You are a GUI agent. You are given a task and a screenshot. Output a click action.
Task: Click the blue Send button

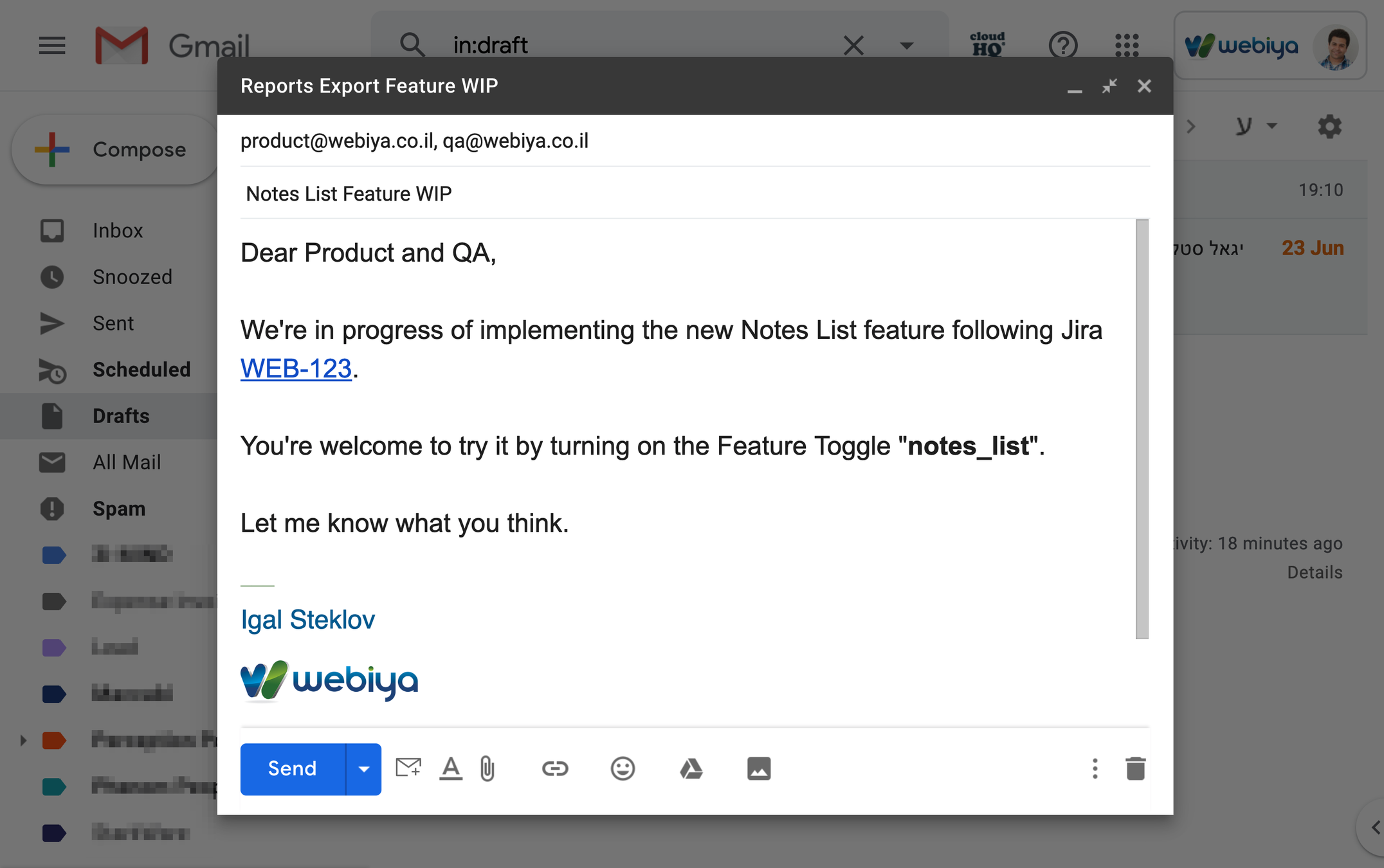coord(292,769)
